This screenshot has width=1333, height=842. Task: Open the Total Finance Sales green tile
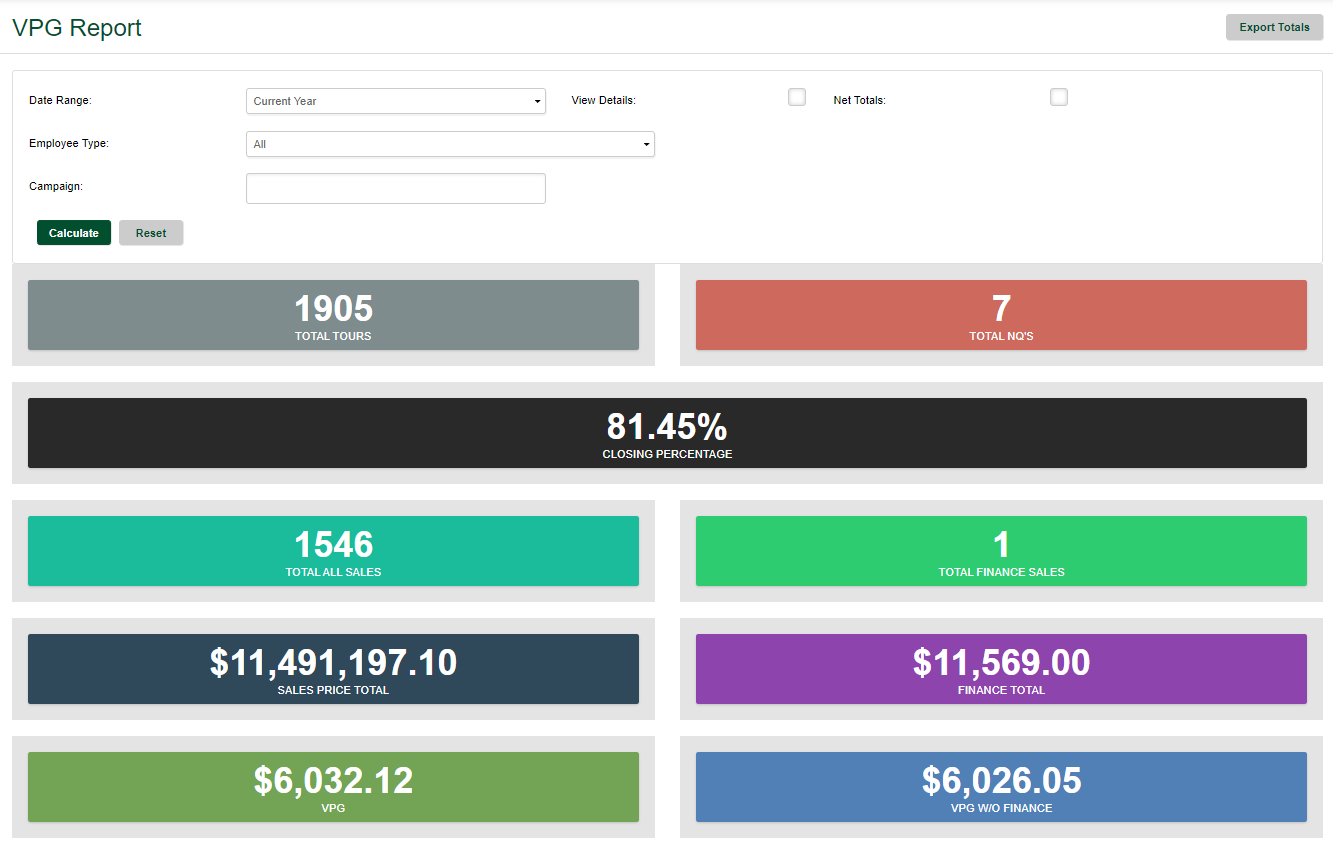point(1001,551)
